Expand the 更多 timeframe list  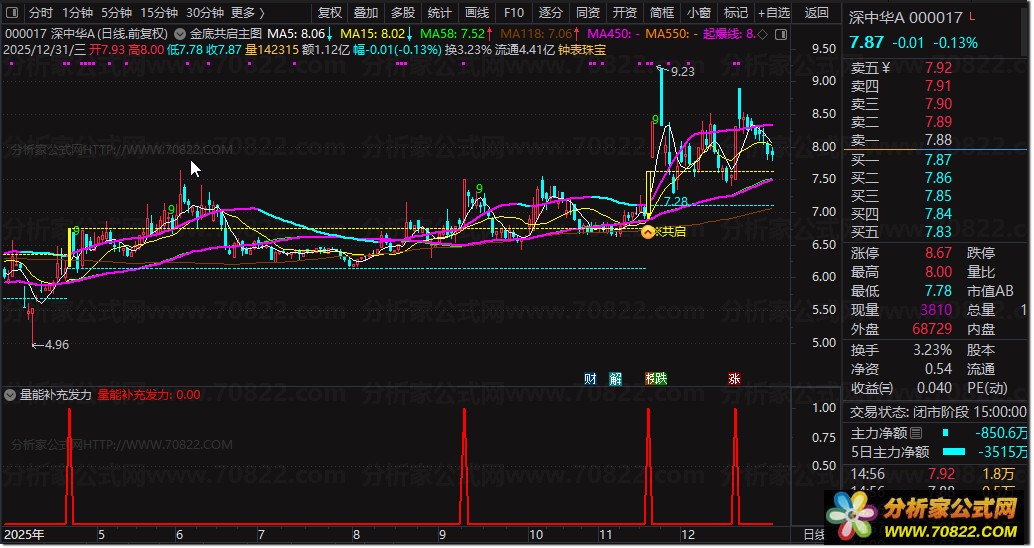[247, 13]
